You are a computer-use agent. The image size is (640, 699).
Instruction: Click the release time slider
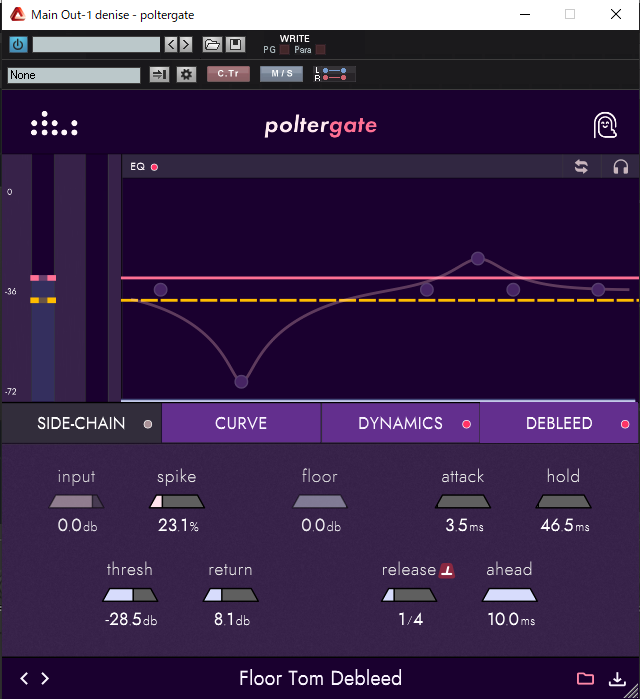pyautogui.click(x=409, y=595)
